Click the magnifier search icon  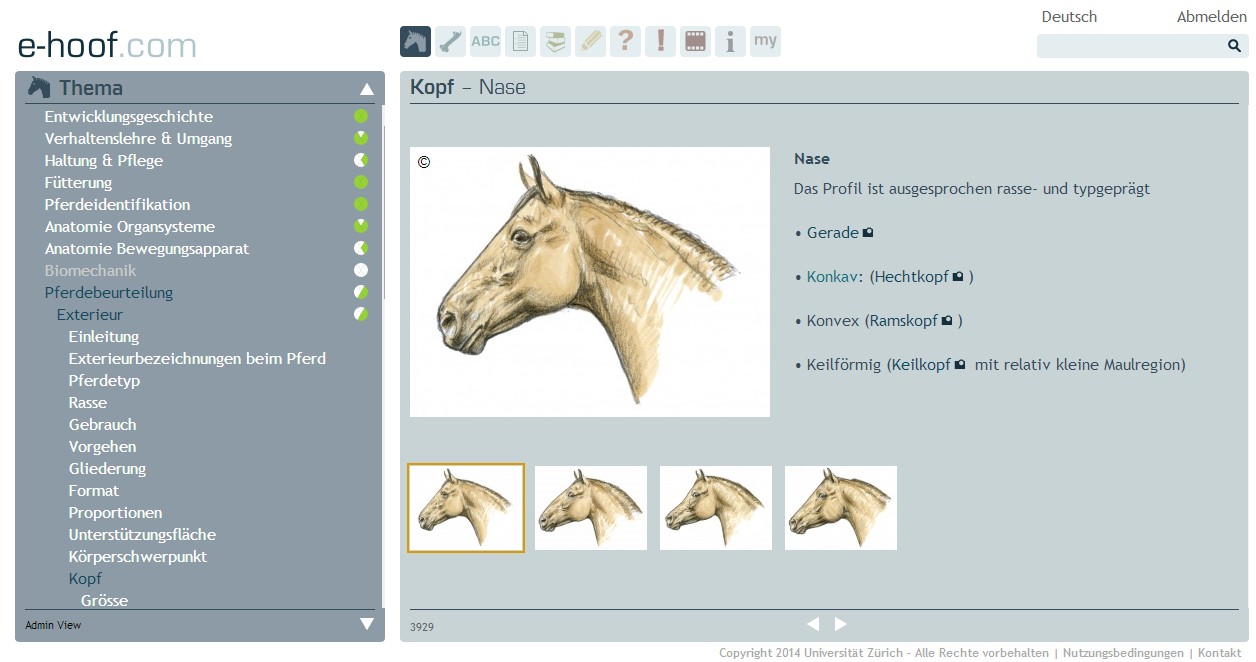point(1234,46)
